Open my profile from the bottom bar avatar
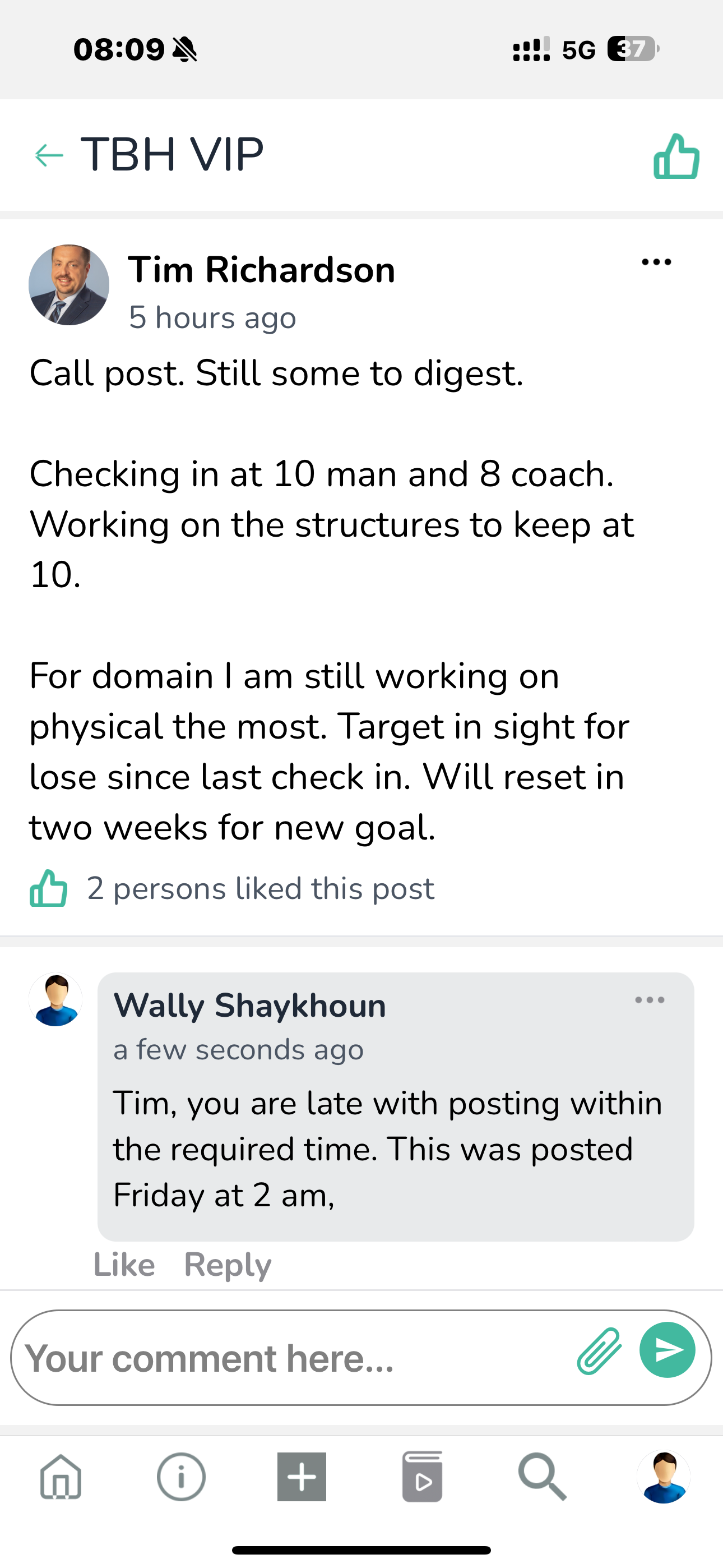 coord(664,1477)
